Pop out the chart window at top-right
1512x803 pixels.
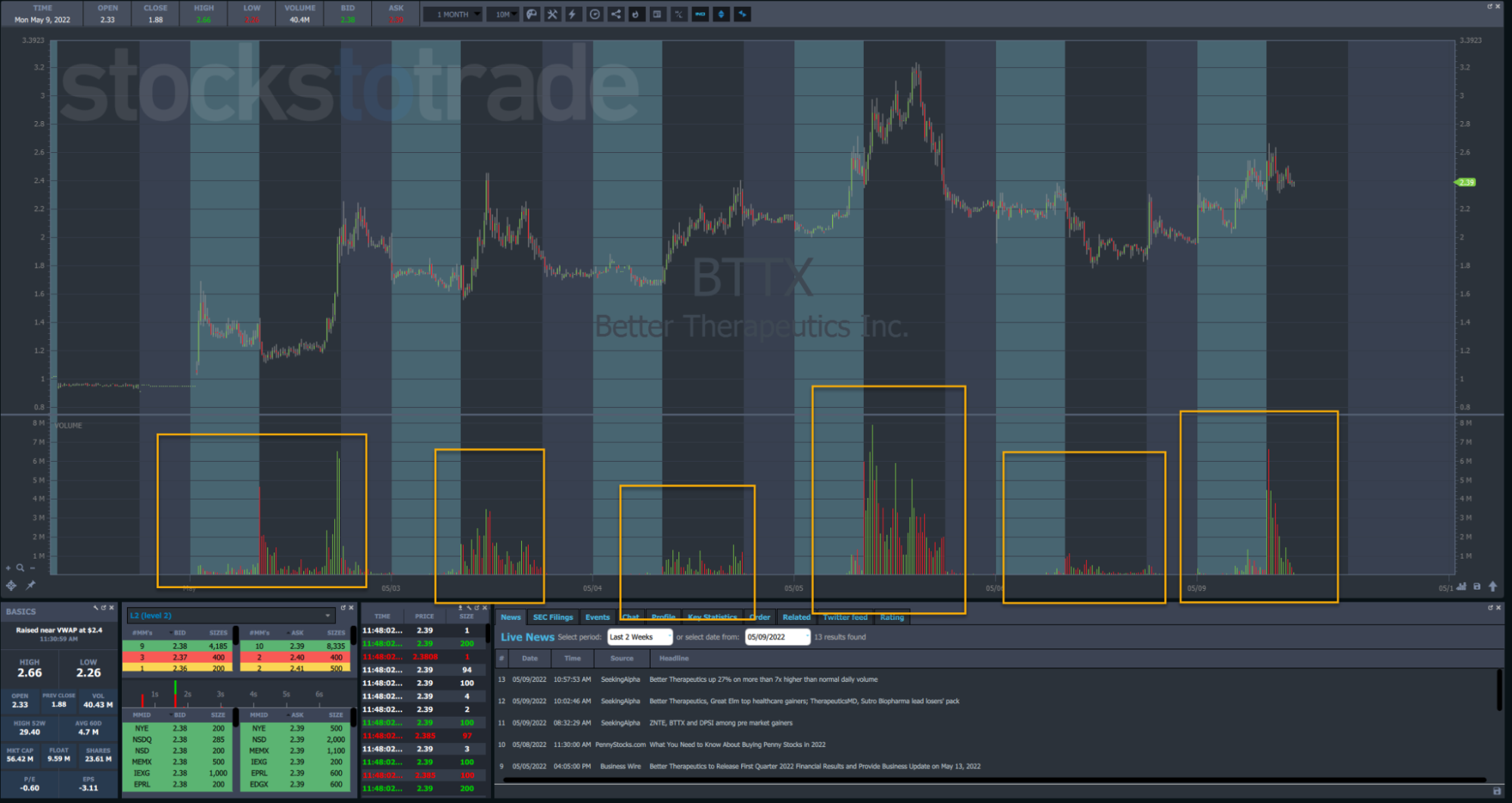(1490, 6)
